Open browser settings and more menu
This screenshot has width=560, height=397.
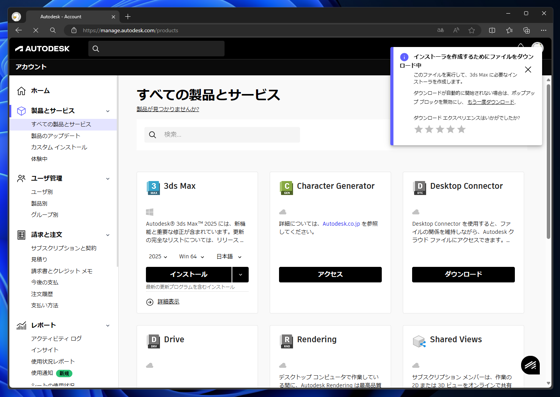(544, 30)
